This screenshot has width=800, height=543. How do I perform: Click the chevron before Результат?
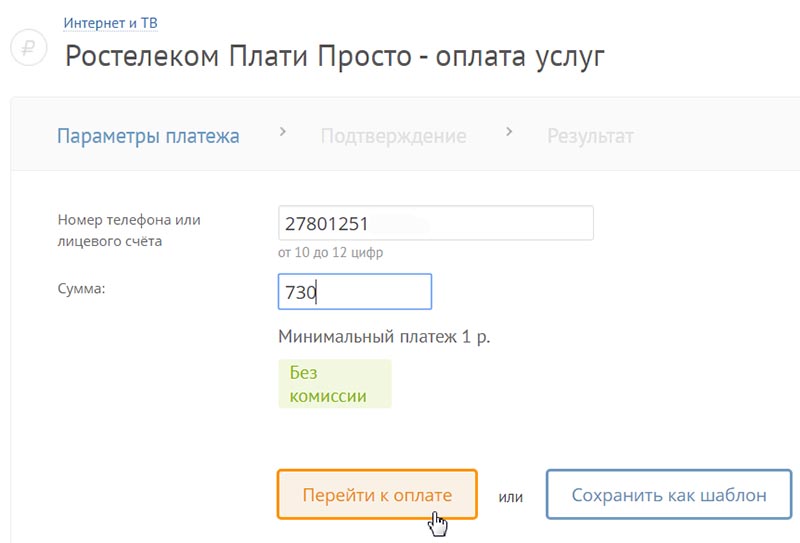coord(509,132)
